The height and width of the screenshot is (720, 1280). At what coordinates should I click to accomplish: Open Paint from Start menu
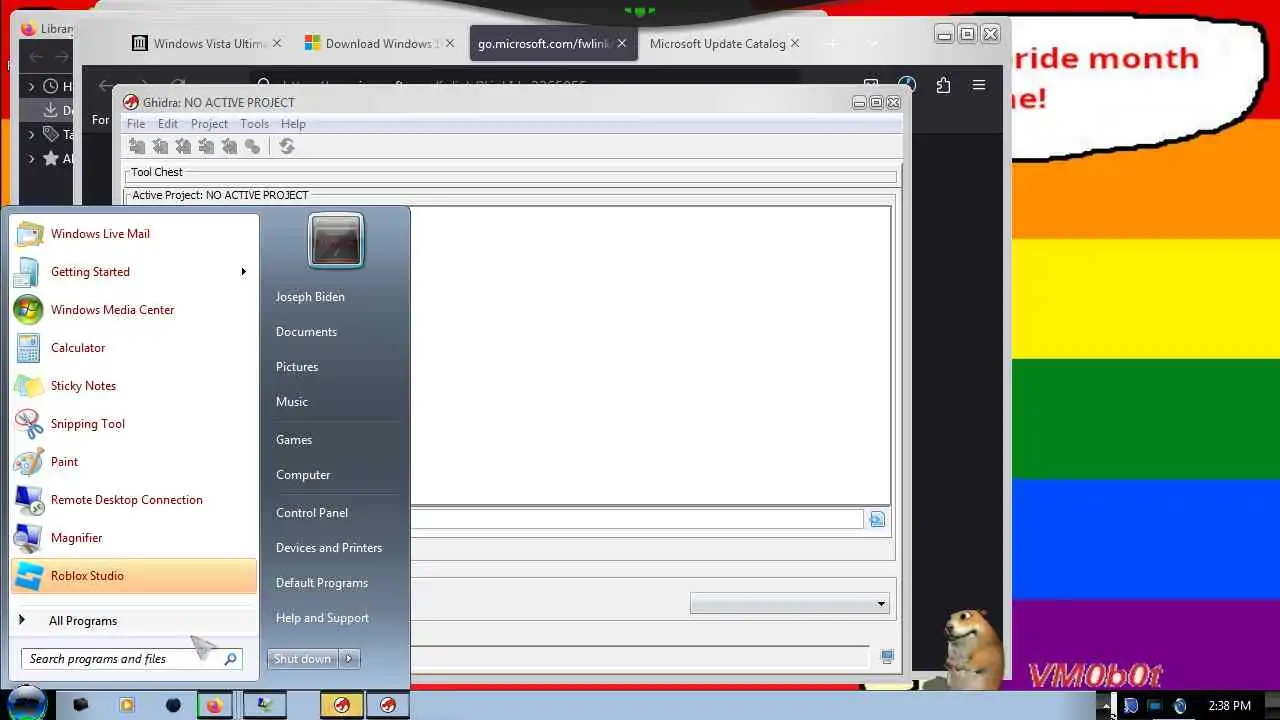[x=133, y=462]
